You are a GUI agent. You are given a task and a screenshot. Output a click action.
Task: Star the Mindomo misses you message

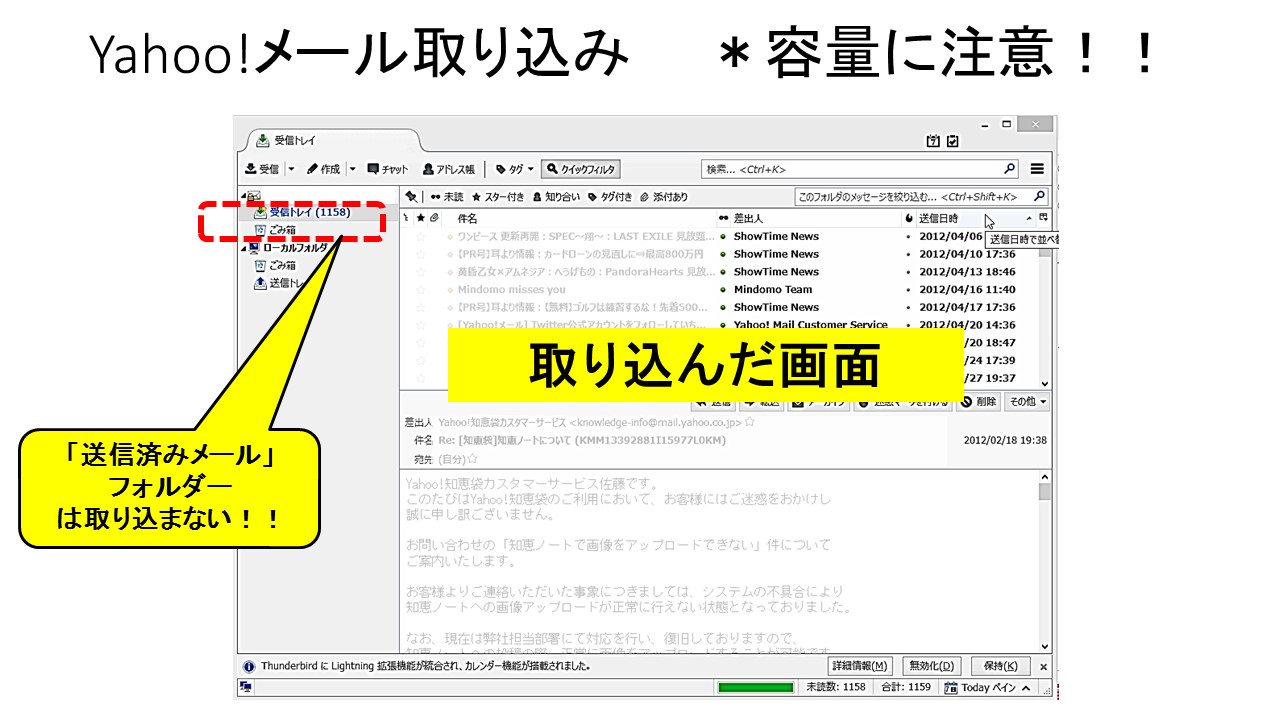[421, 290]
